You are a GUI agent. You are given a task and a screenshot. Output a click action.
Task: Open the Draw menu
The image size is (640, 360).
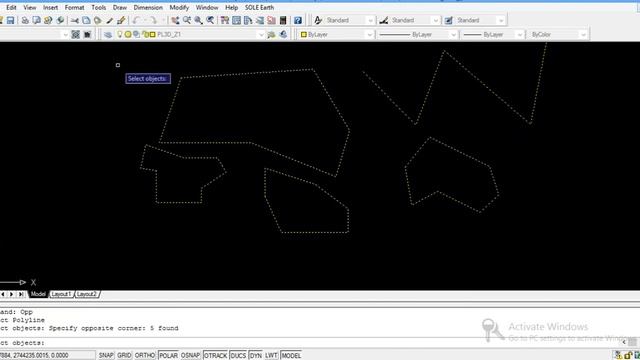120,7
